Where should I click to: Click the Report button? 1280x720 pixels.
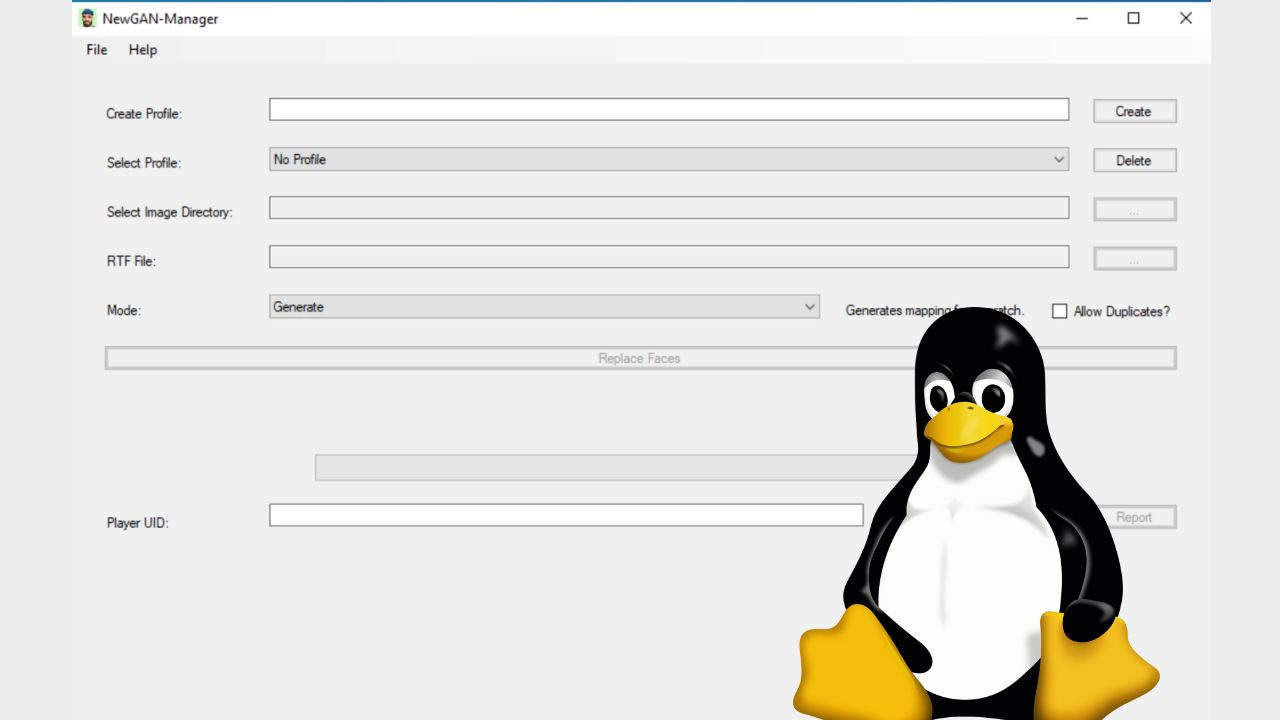pyautogui.click(x=1138, y=516)
